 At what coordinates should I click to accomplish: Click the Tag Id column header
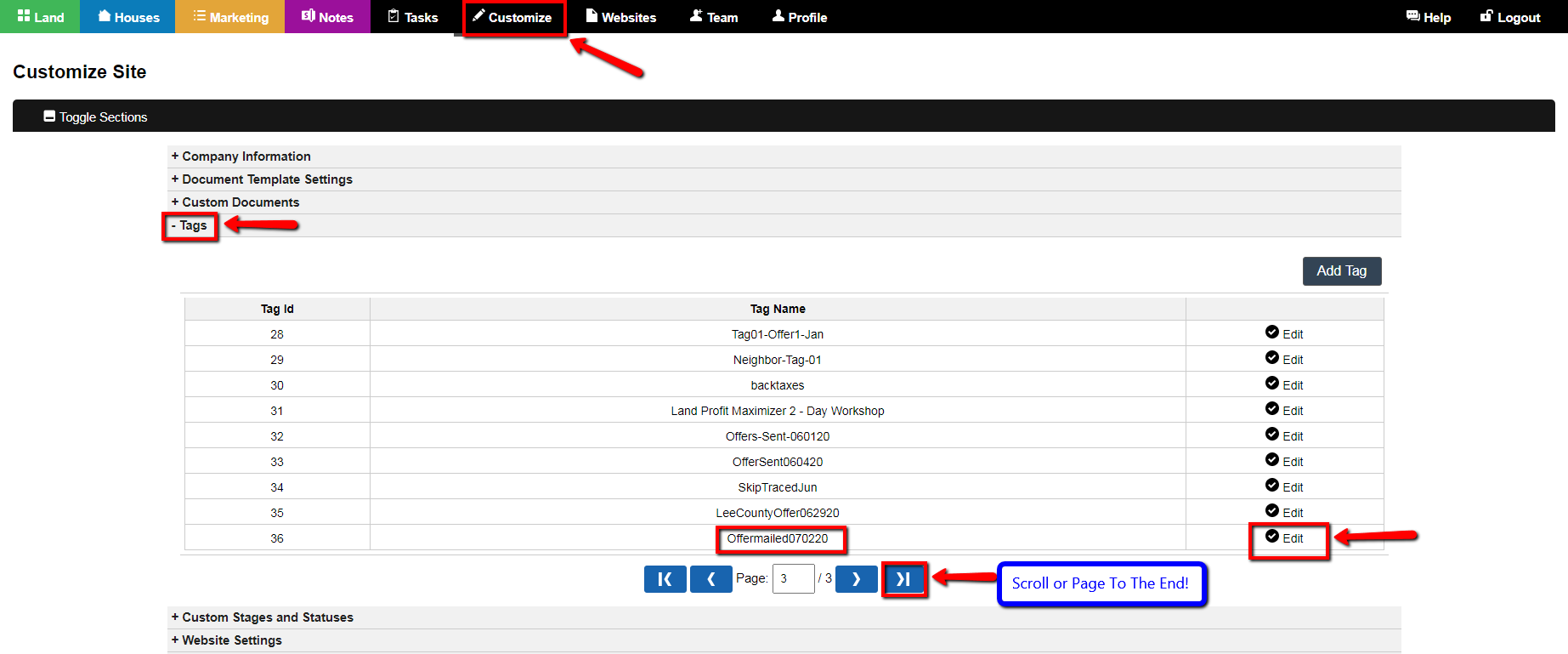277,309
